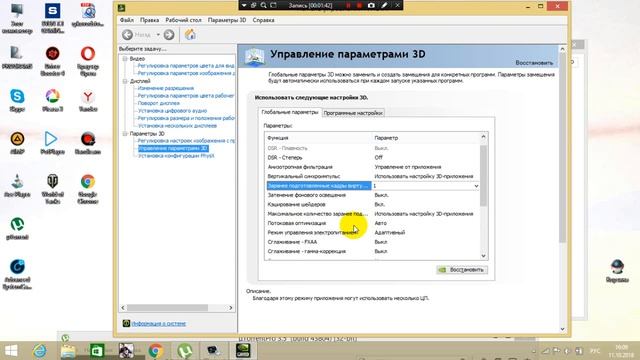
Task: Stop the screen recording with red button
Action: (x=359, y=5)
